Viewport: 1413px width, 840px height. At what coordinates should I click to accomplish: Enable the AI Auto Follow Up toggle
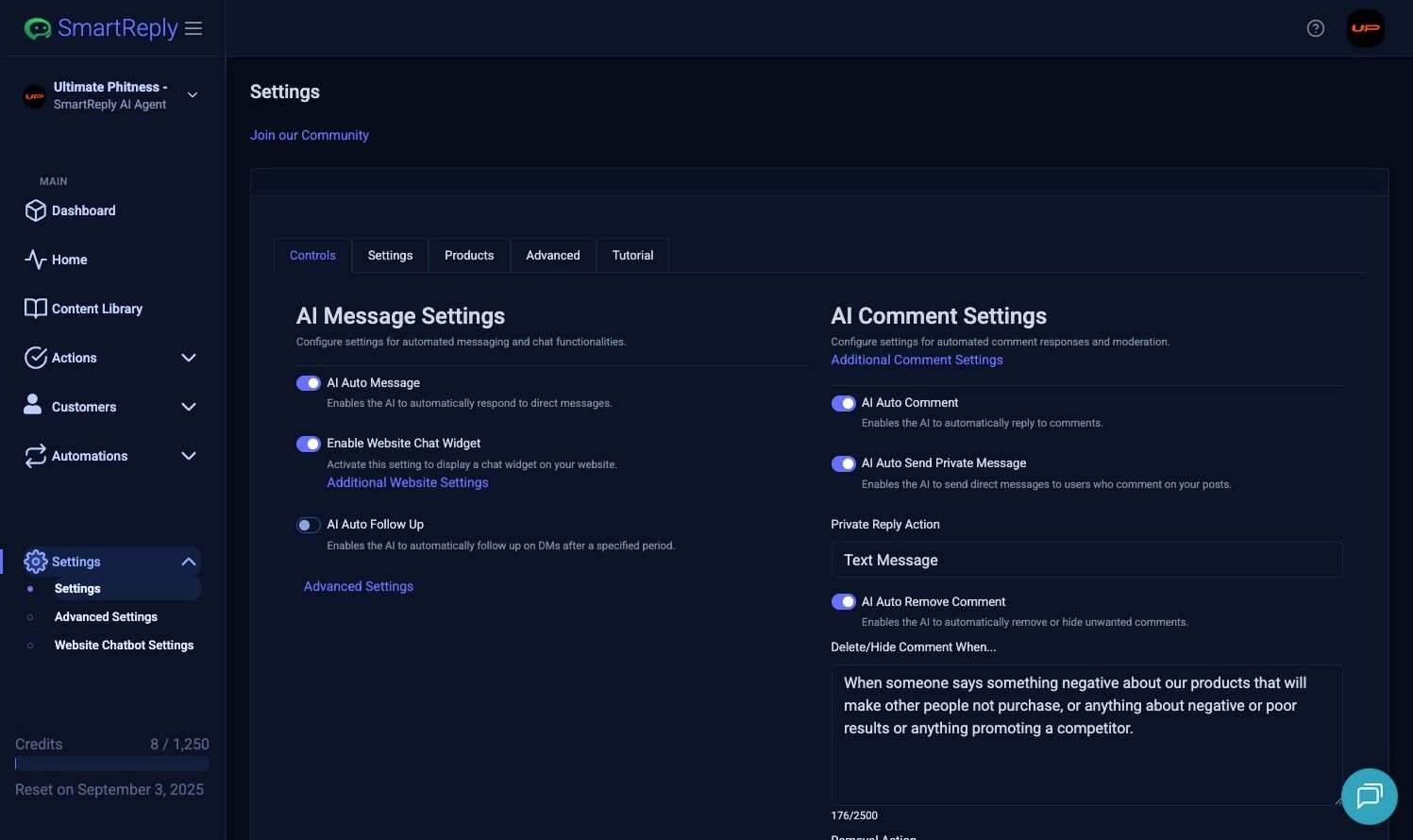(309, 525)
